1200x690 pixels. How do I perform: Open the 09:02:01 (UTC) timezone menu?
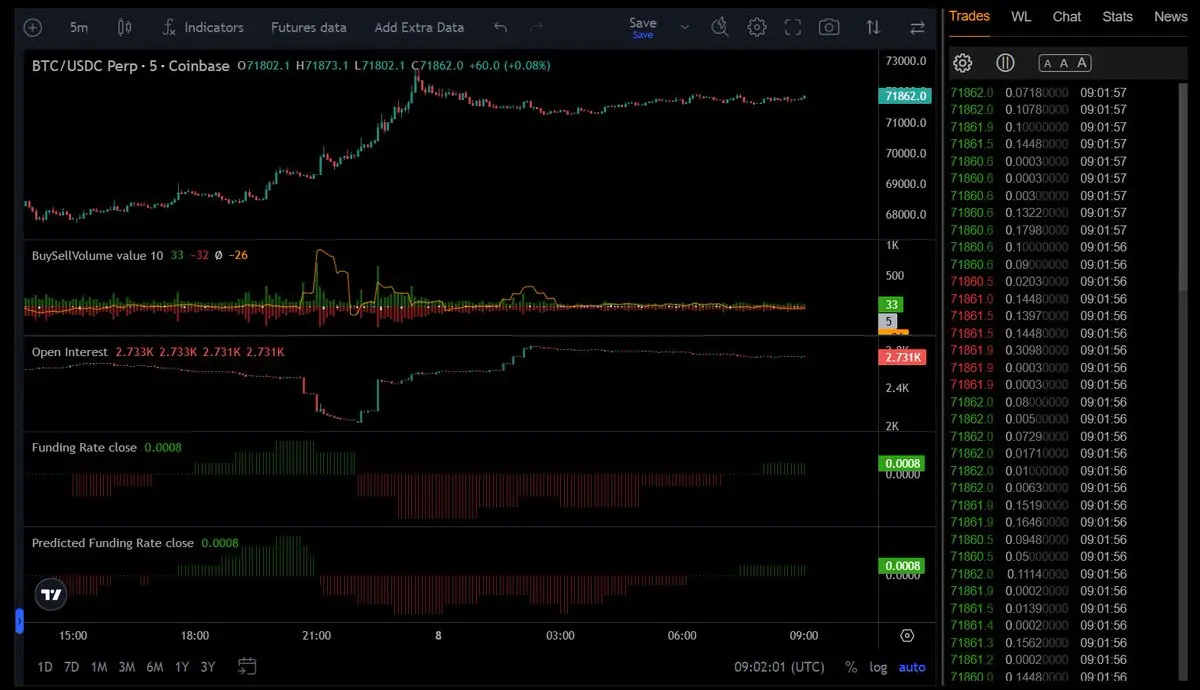pos(780,667)
